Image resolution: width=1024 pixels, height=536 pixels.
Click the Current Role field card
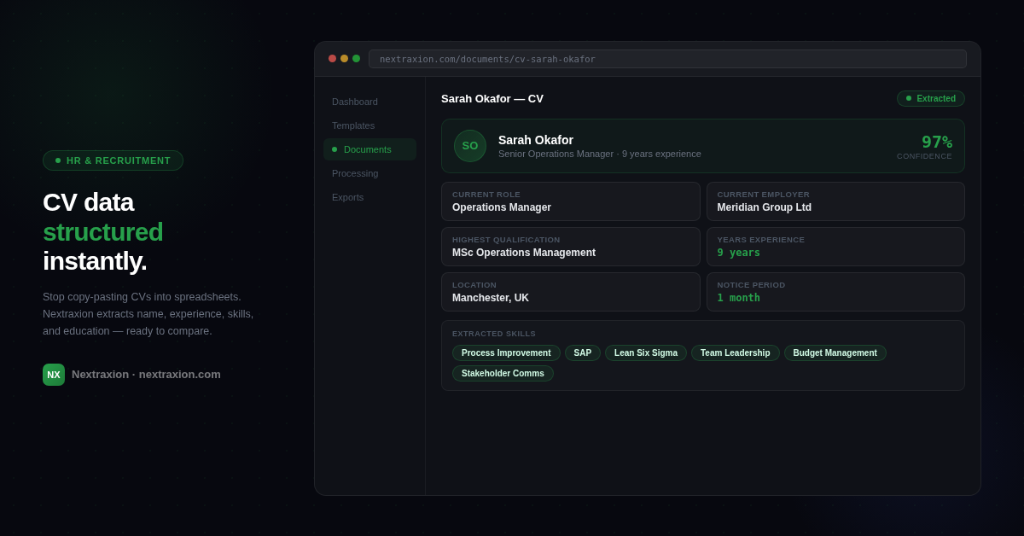click(571, 201)
